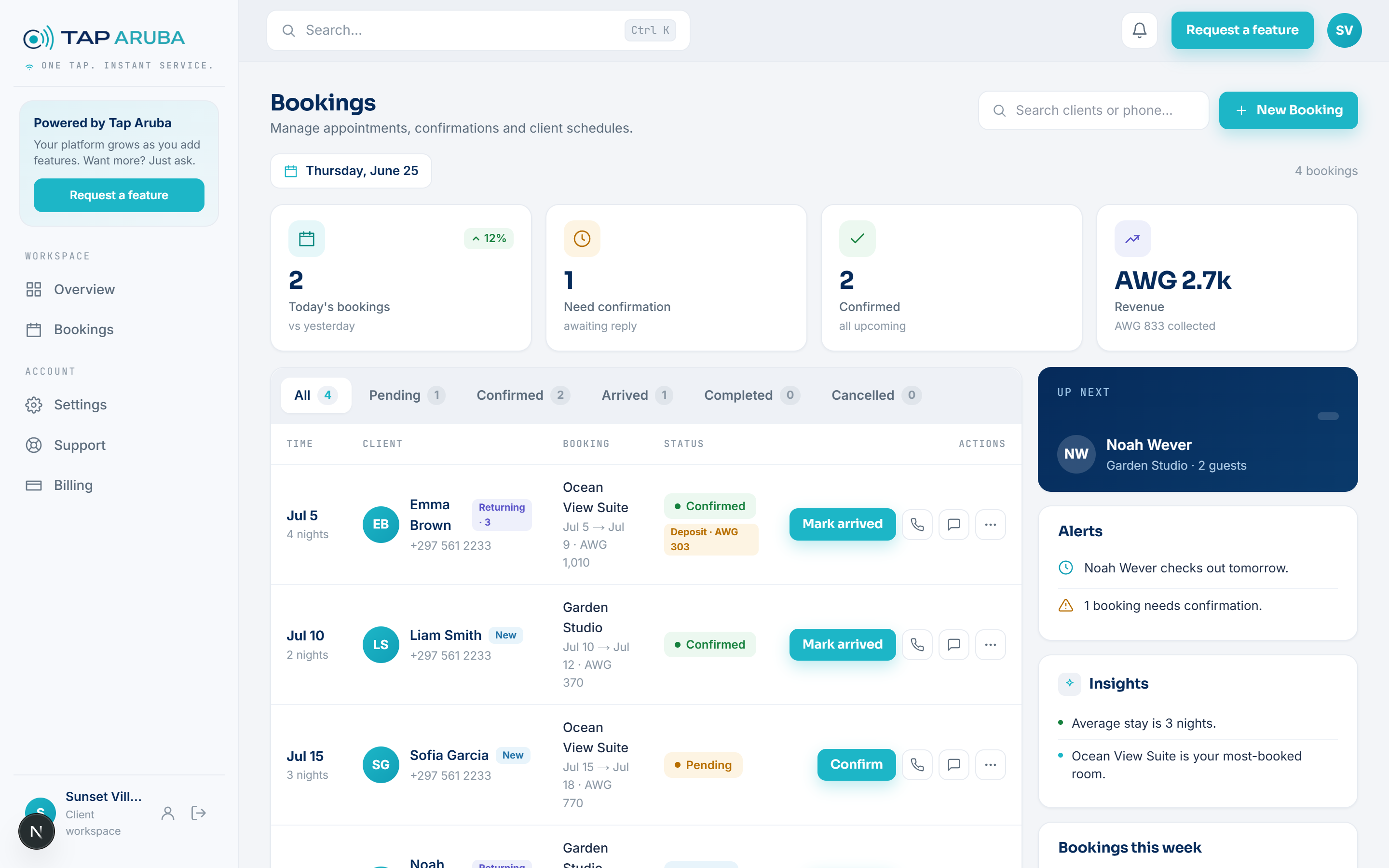Open the profile icon in sidebar footer
1389x868 pixels.
click(168, 813)
